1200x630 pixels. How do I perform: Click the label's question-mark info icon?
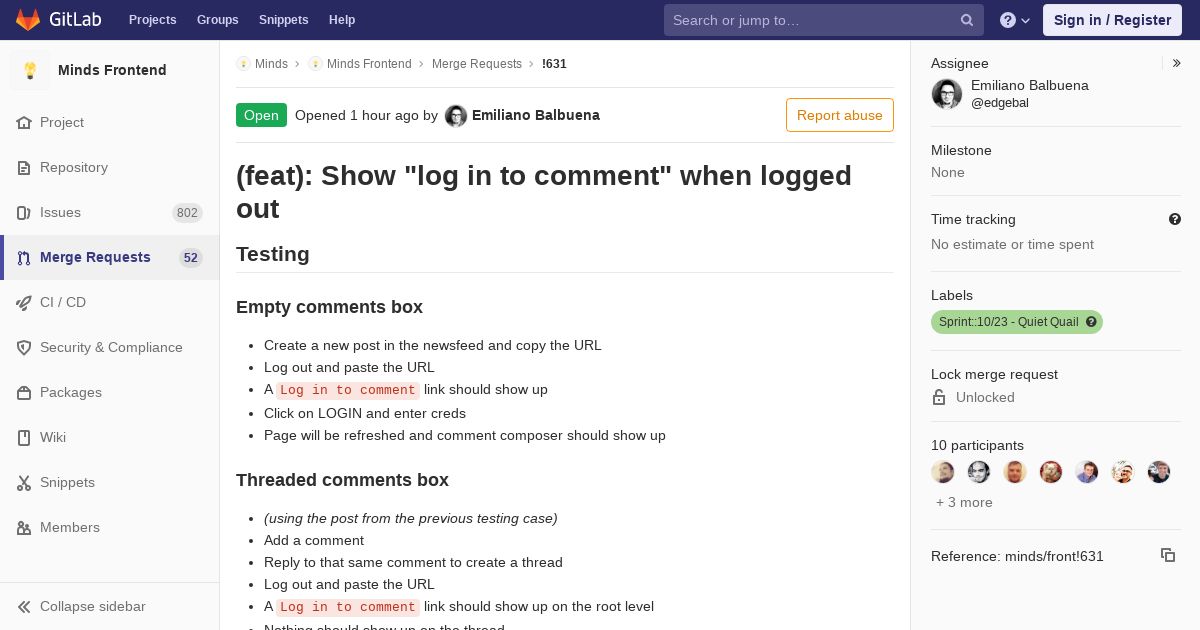pyautogui.click(x=1092, y=322)
